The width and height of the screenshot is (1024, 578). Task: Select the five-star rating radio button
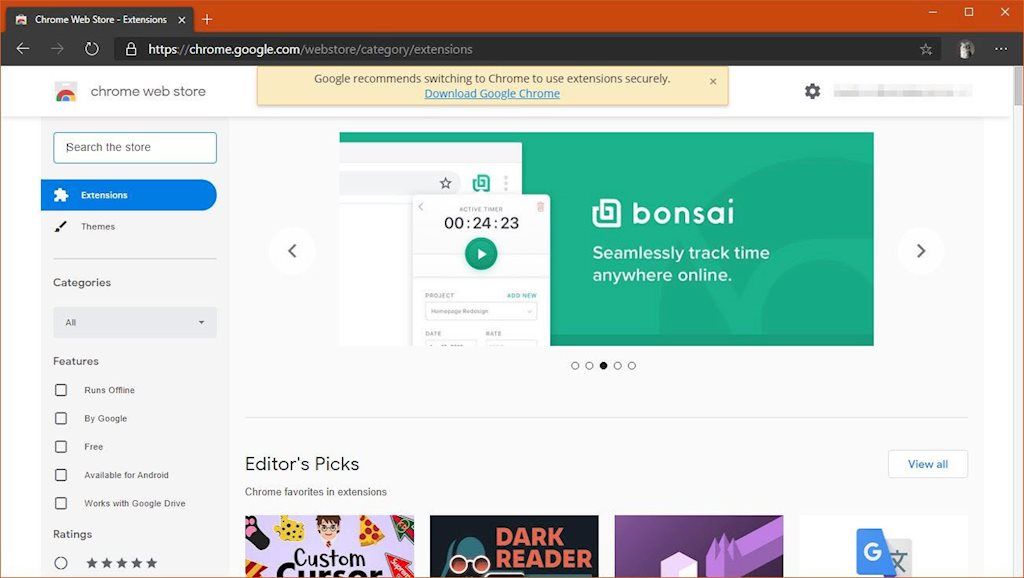click(x=61, y=563)
